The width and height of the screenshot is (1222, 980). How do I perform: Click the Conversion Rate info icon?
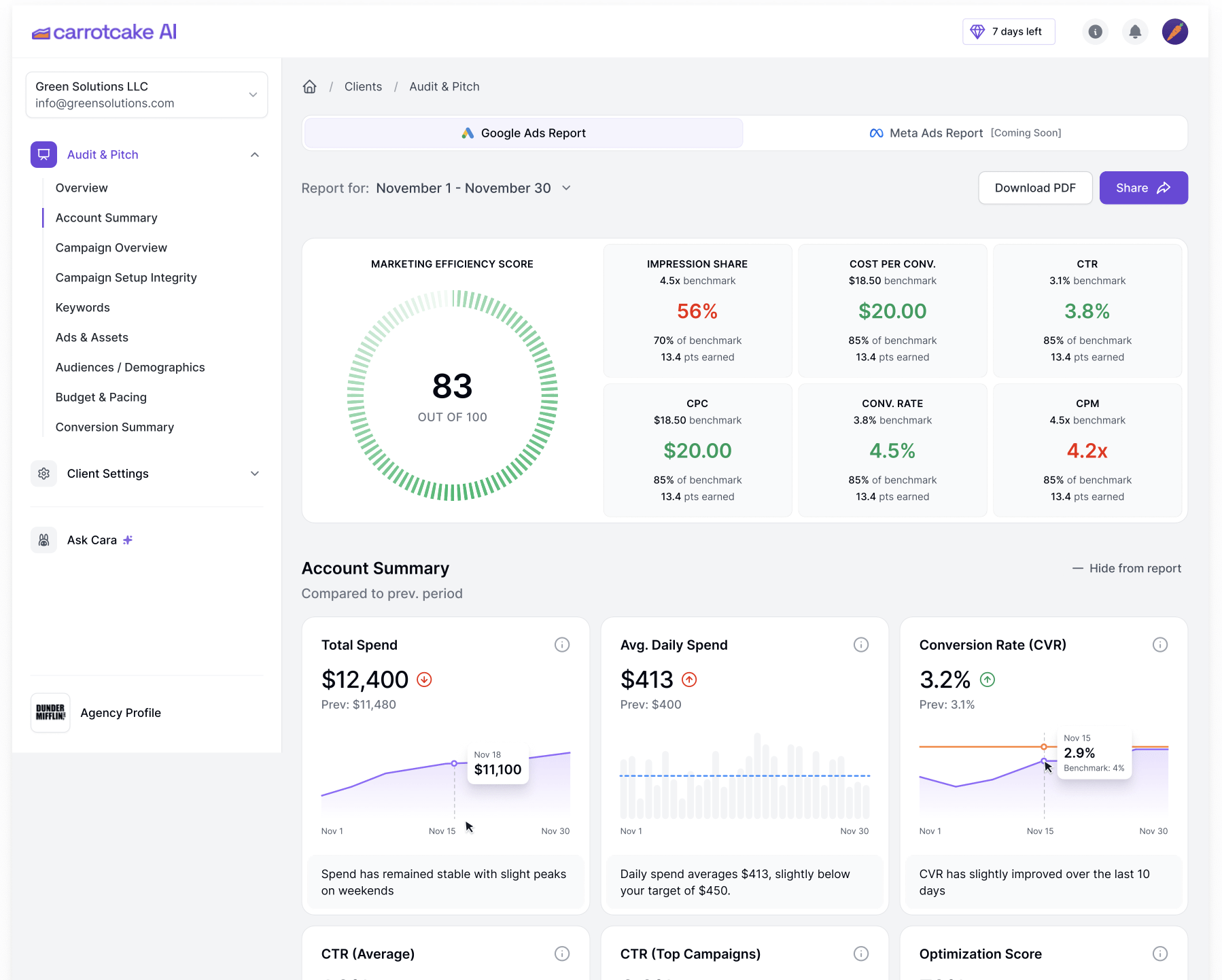(1159, 645)
